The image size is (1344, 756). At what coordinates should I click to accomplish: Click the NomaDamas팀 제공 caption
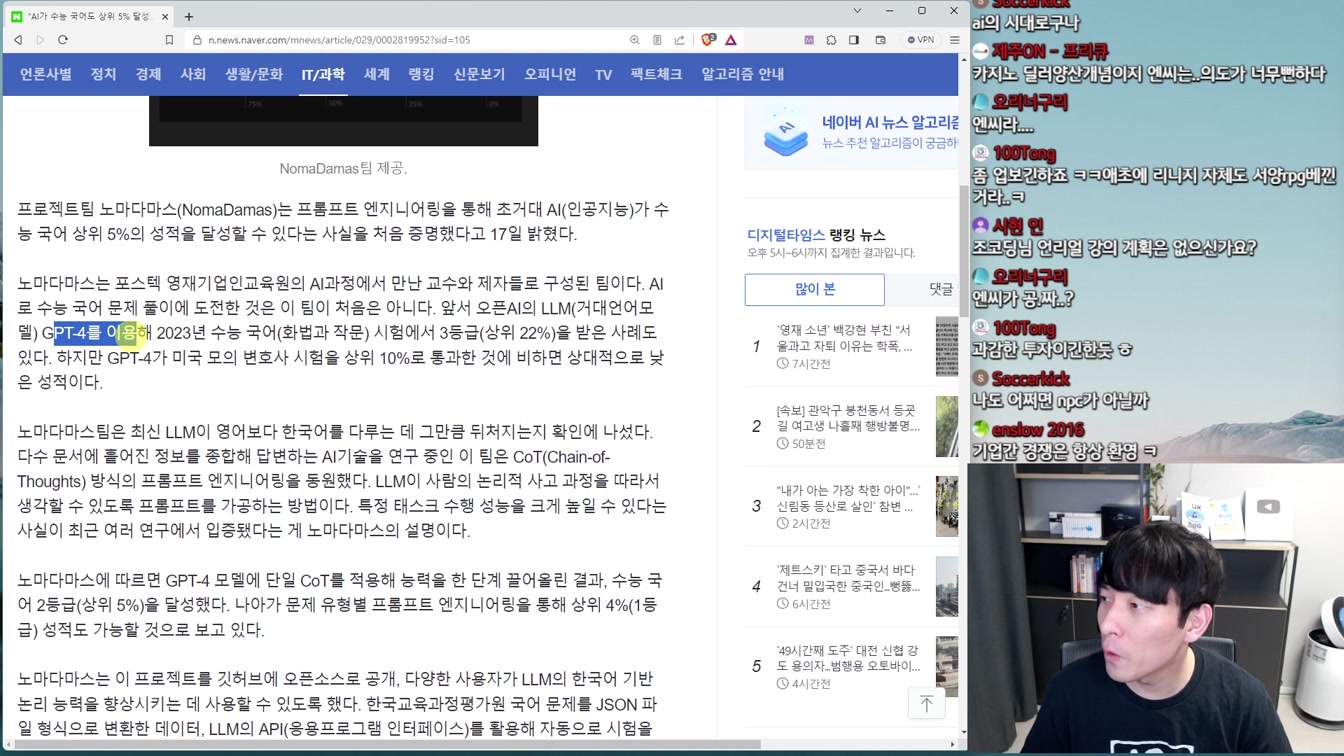[343, 168]
